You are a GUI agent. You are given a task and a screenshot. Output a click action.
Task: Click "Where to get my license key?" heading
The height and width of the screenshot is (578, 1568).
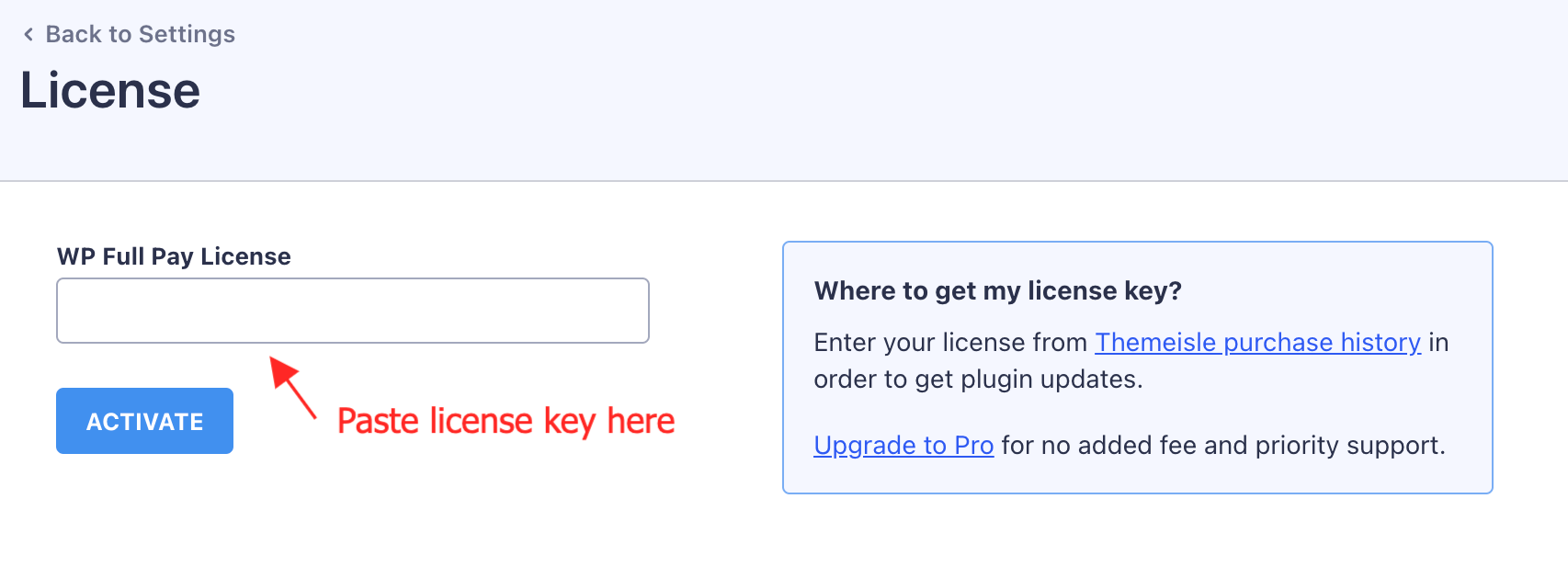coord(997,291)
